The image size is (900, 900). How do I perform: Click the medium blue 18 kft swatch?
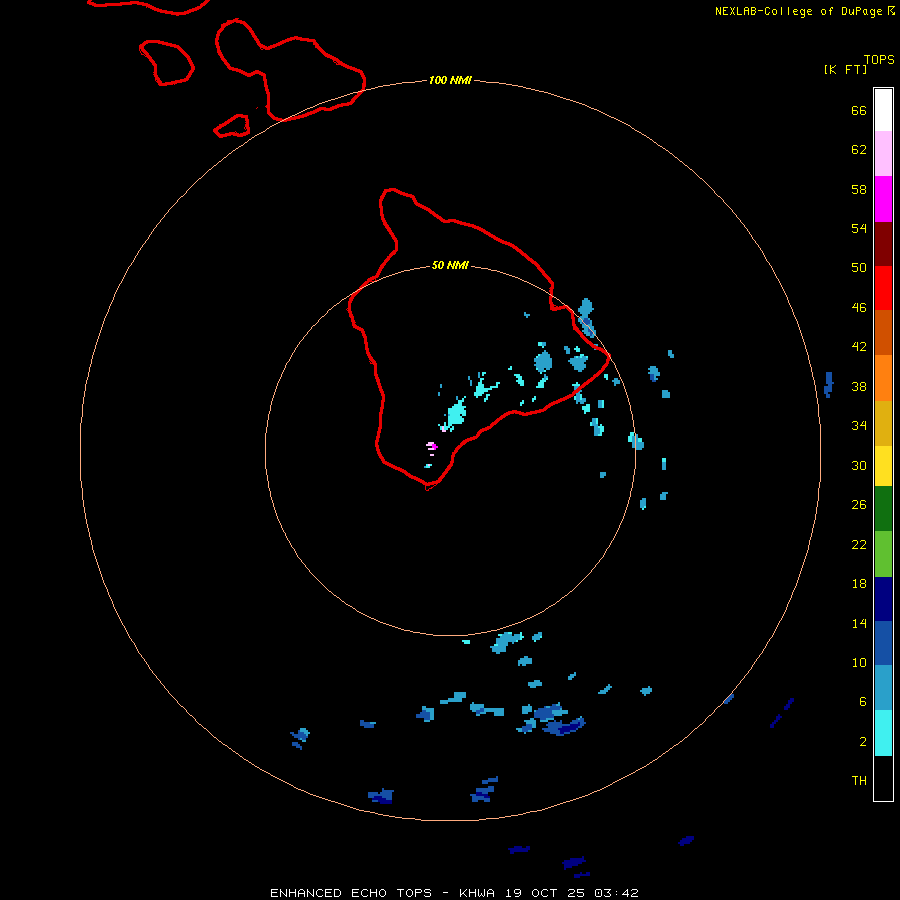point(883,643)
